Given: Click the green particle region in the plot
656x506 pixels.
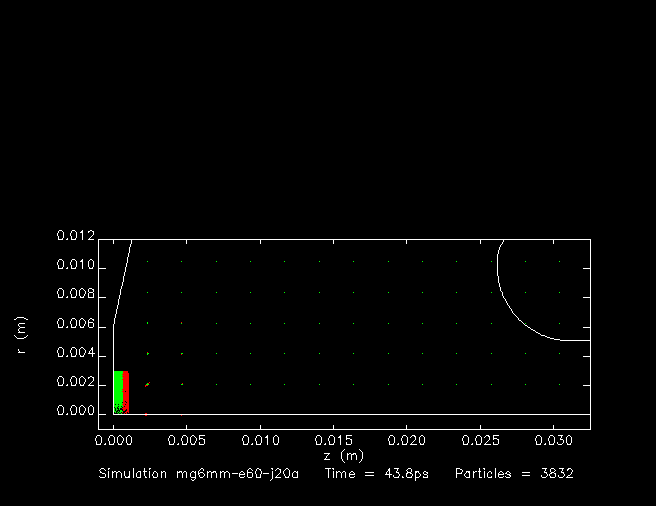Looking at the screenshot, I should pyautogui.click(x=118, y=391).
